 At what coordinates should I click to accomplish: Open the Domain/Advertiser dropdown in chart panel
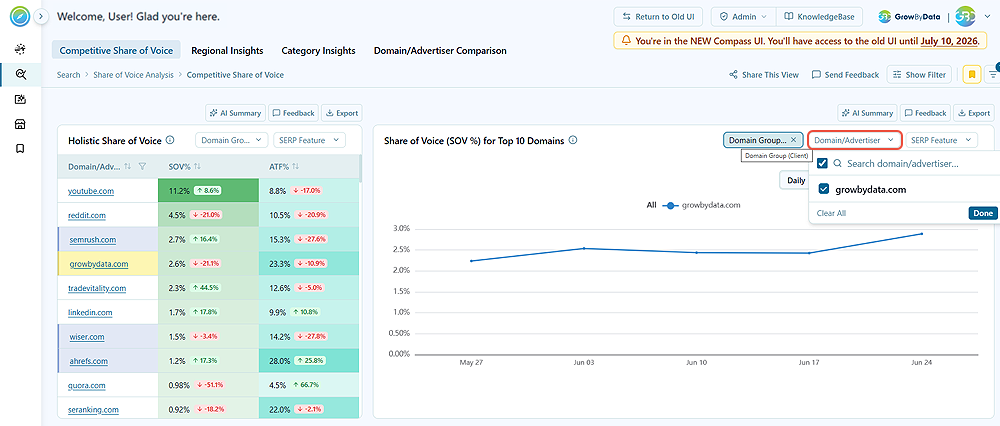click(x=855, y=140)
